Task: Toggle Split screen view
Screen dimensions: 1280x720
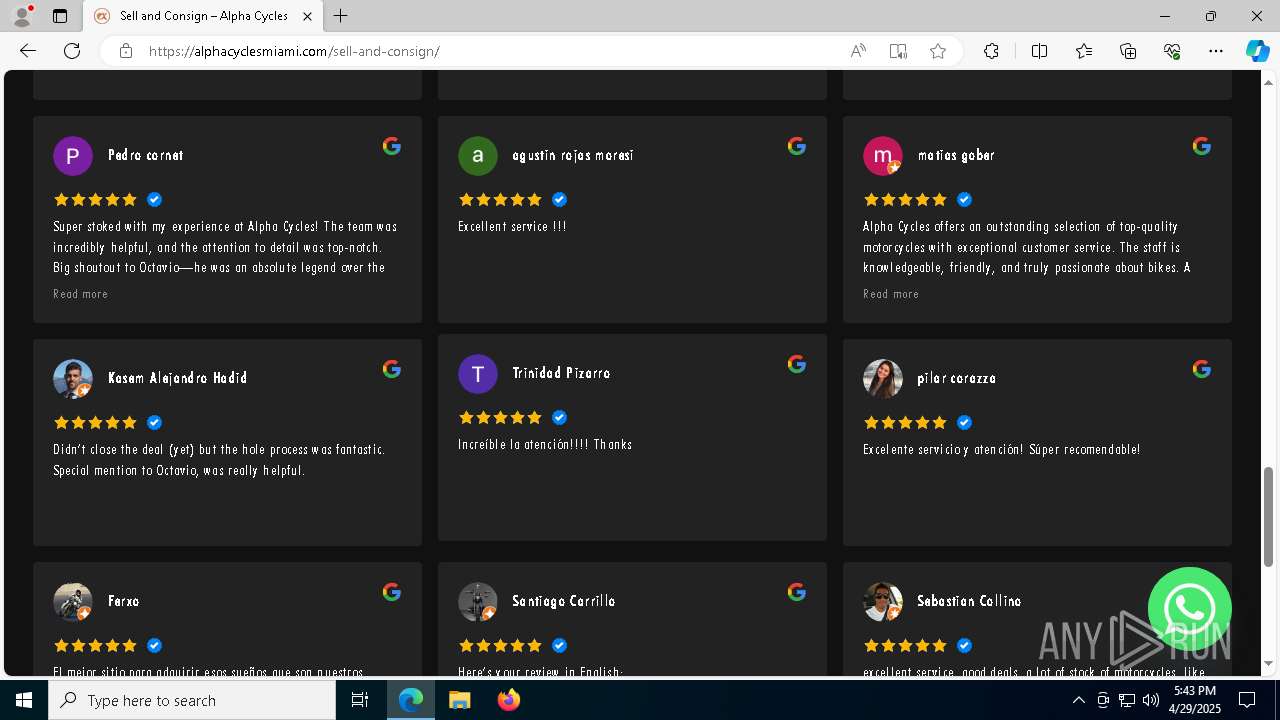Action: click(1039, 51)
